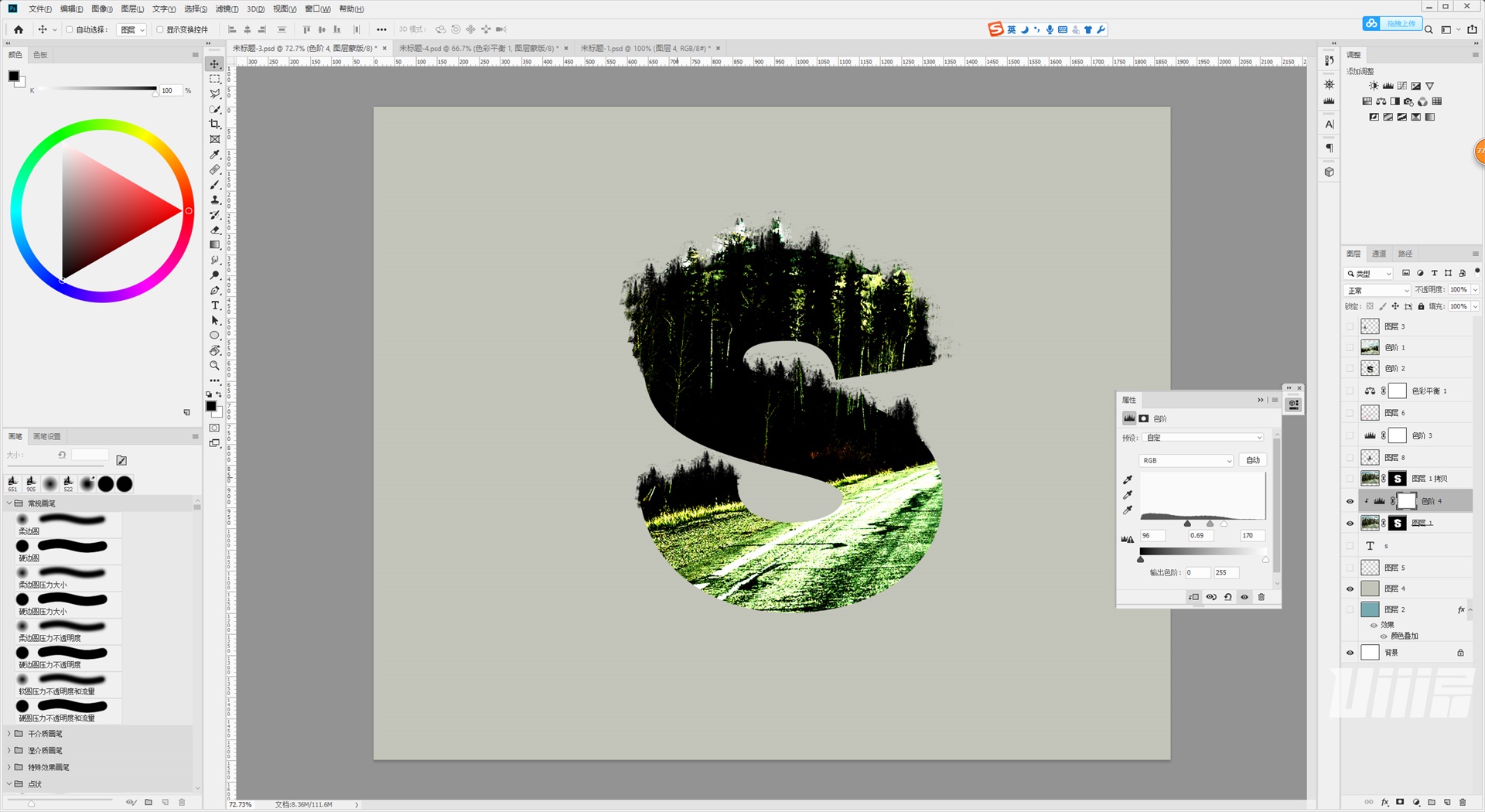Show the 色彩平衡 1 layer visibility
Viewport: 1485px width, 812px height.
tap(1350, 391)
